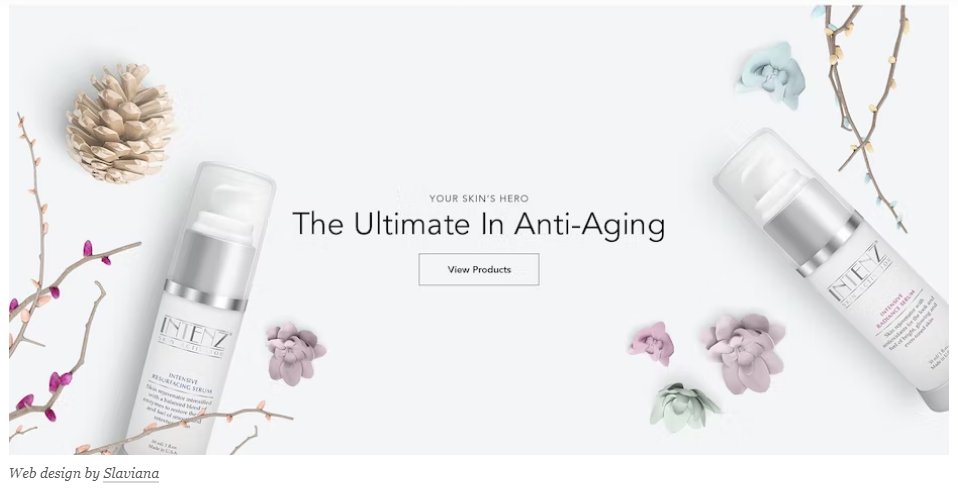Screen dimensions: 958x494
Task: Click the small pink paper flower
Action: pos(651,343)
